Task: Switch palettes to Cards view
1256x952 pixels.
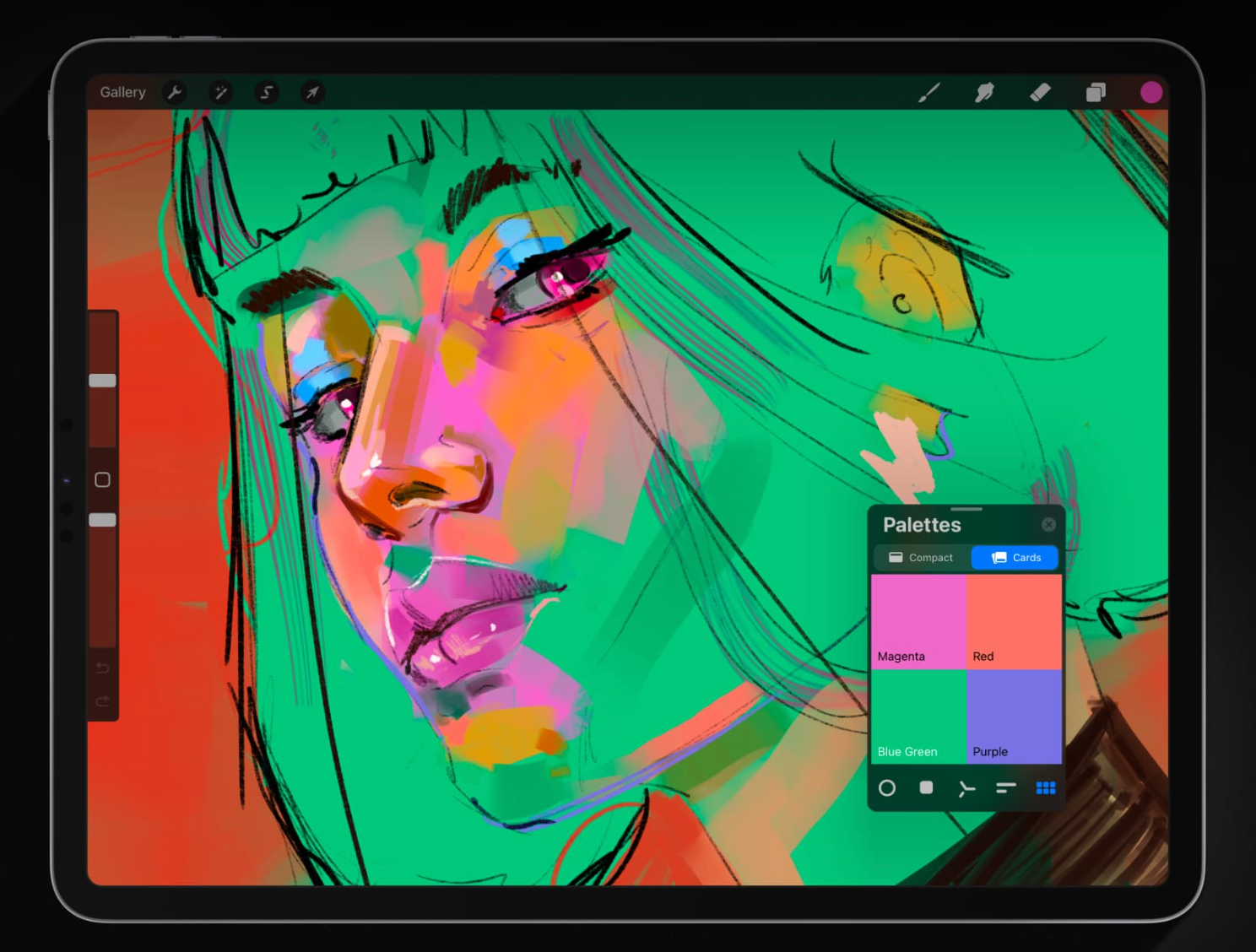Action: click(x=1015, y=558)
